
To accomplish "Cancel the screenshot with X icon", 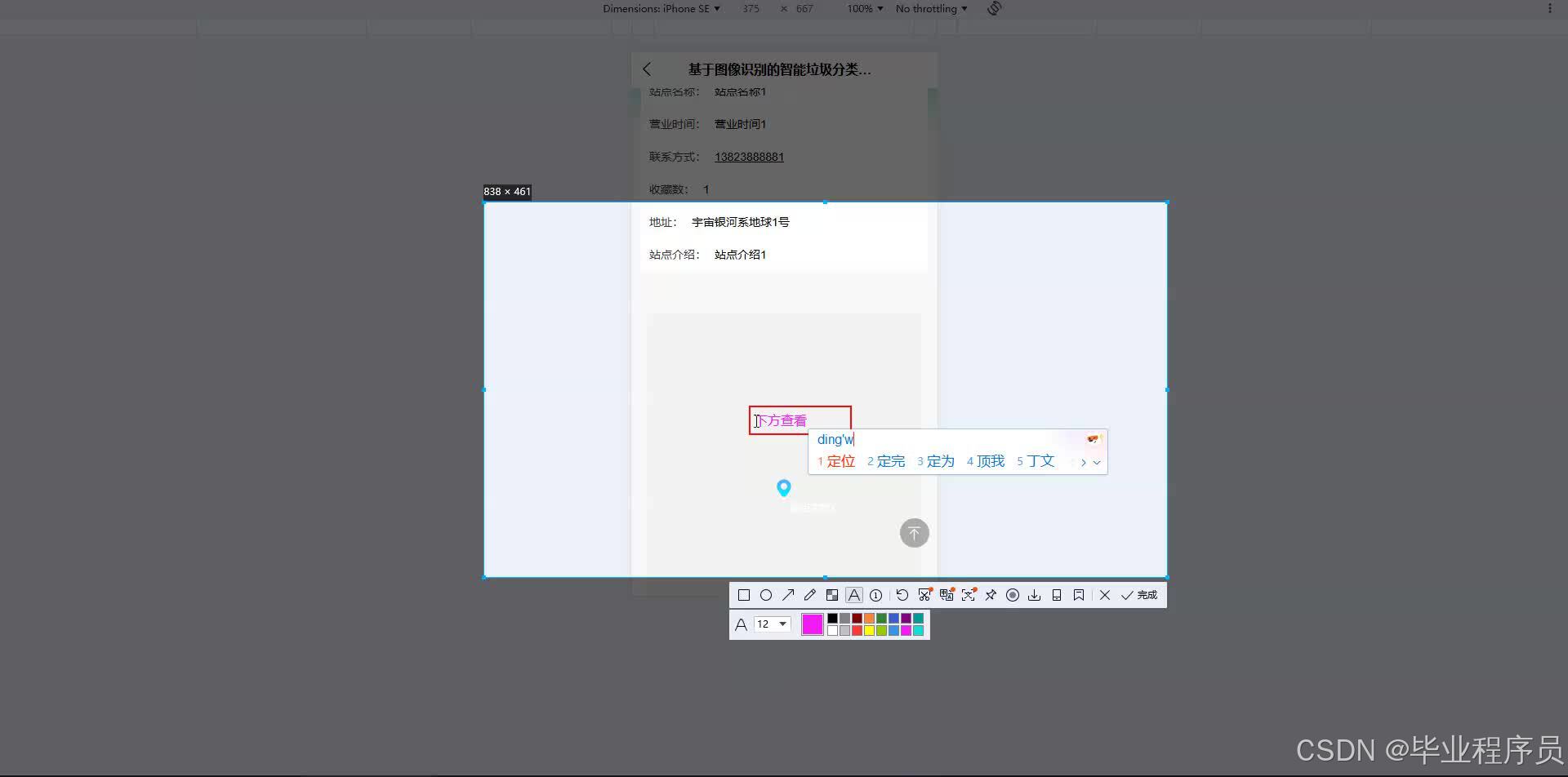I will click(1105, 595).
